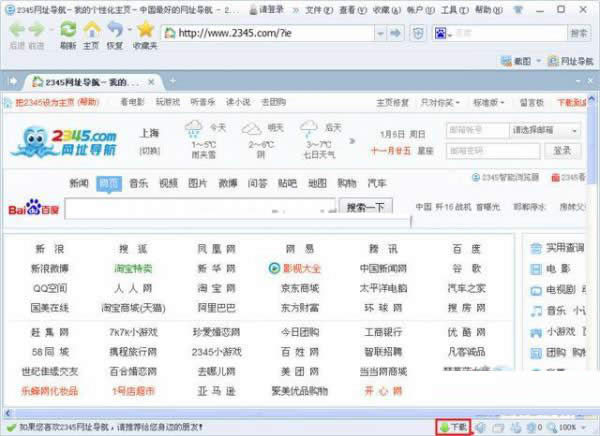This screenshot has height=436, width=600.
Task: Open the 影视大全 link
Action: coord(301,268)
